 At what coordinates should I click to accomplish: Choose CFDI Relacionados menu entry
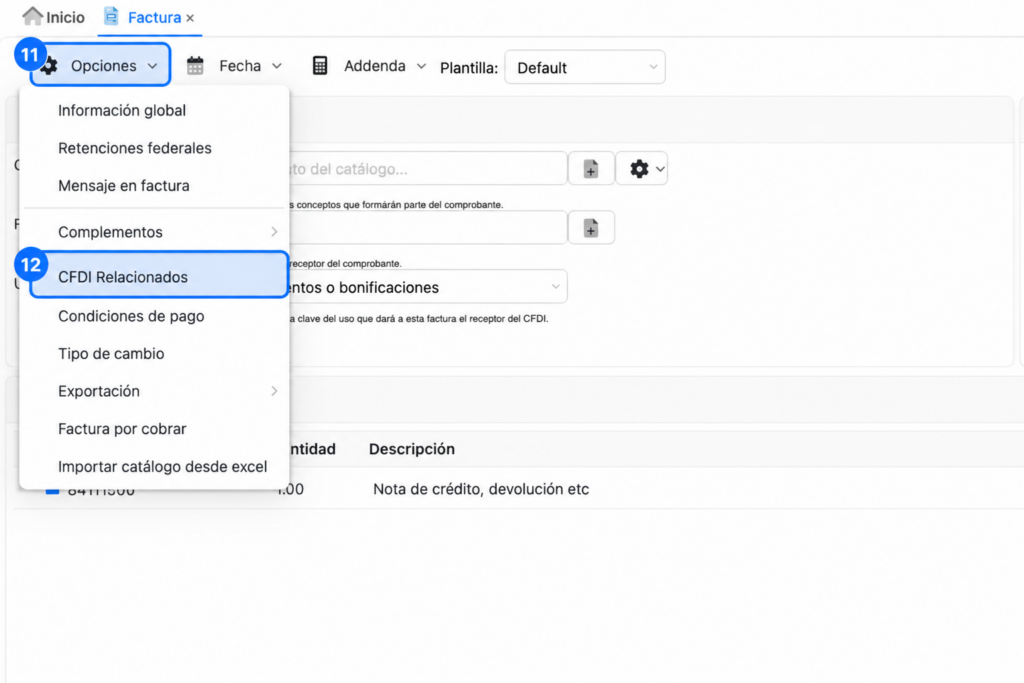(159, 276)
